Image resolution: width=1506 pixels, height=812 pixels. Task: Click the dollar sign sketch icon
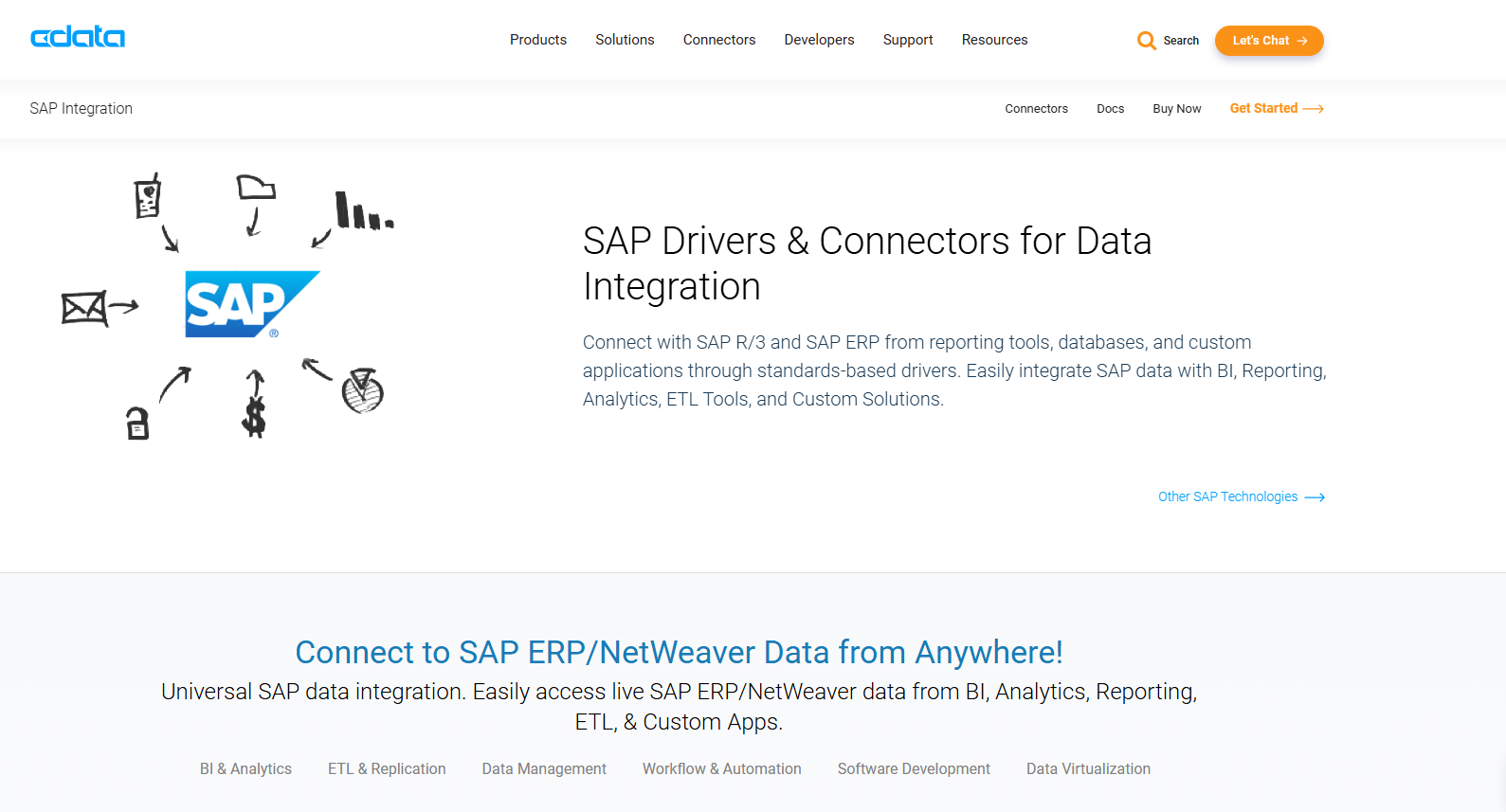point(253,415)
